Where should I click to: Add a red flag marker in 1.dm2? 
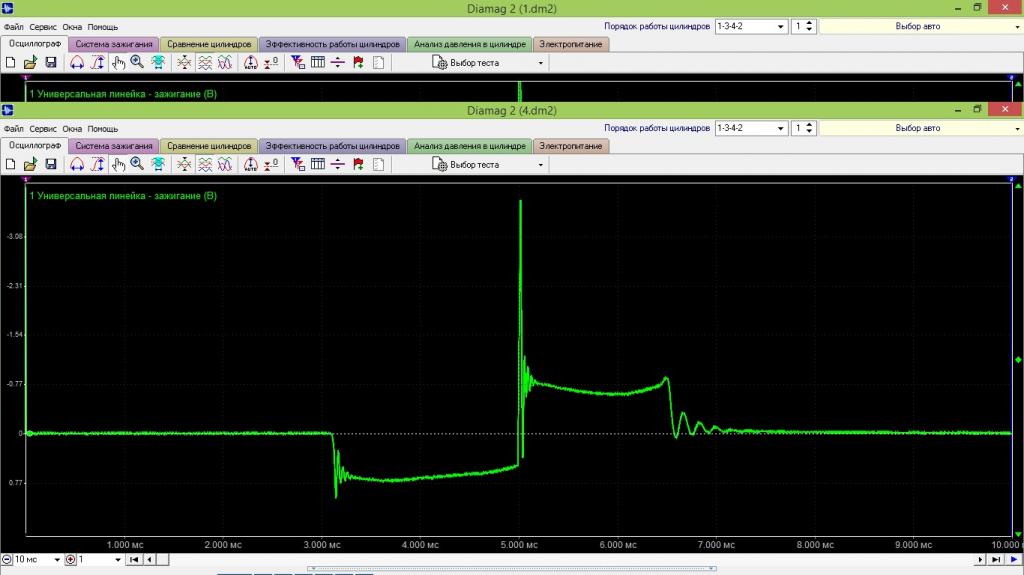click(359, 63)
